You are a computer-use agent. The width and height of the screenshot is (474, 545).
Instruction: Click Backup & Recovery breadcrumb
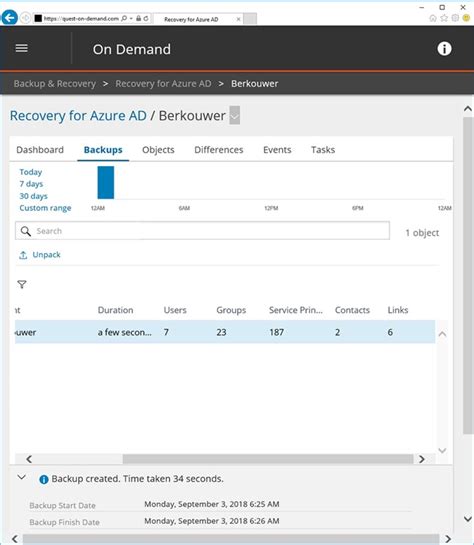coord(55,84)
